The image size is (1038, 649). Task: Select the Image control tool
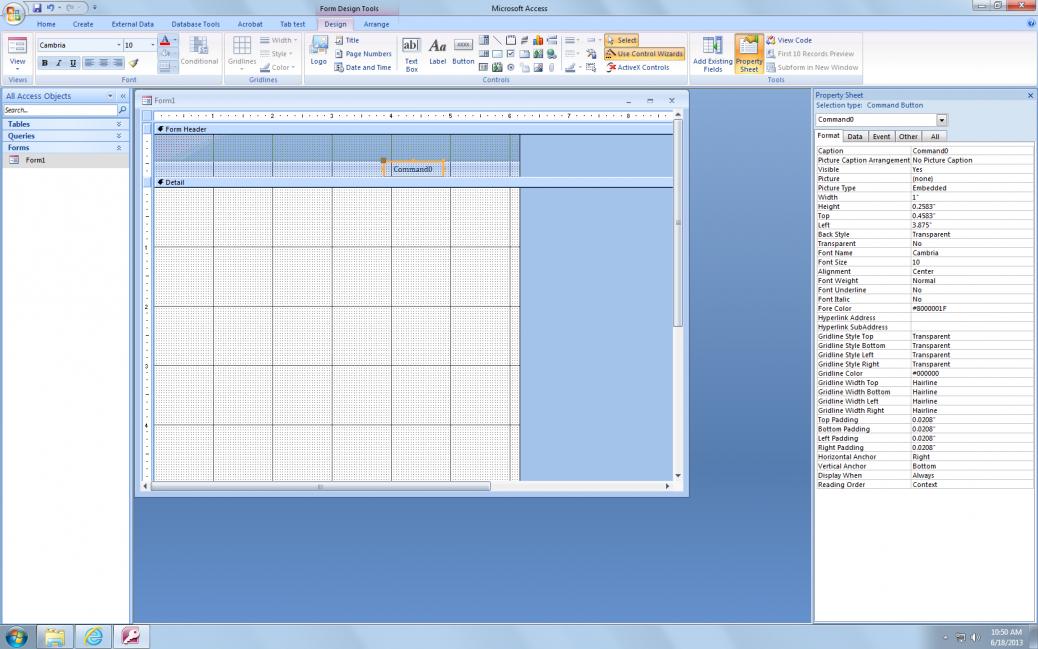[x=538, y=67]
